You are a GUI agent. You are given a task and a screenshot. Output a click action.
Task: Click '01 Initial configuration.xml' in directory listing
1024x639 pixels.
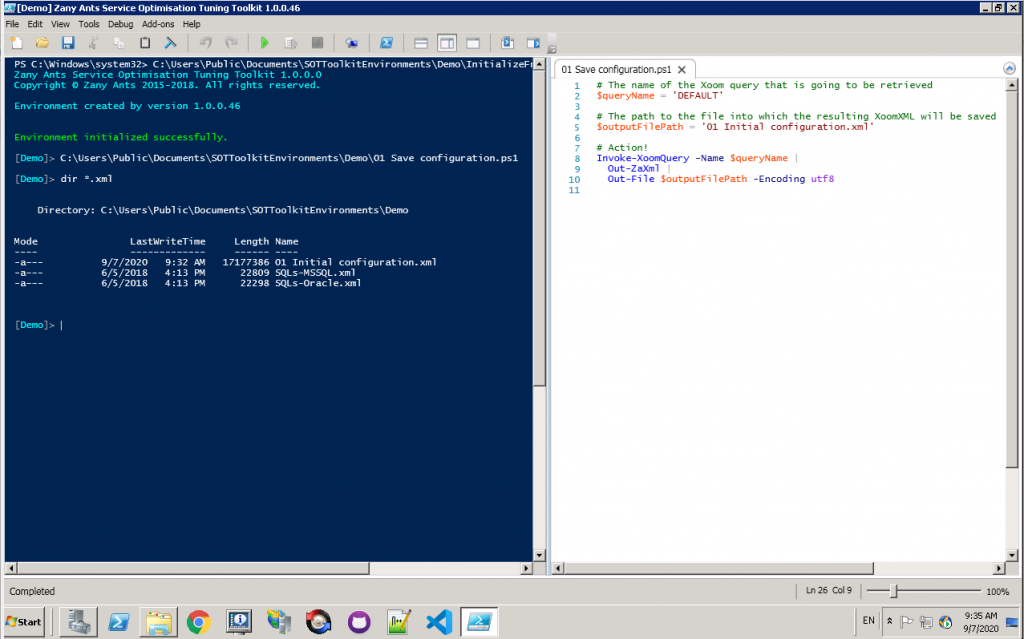point(355,262)
